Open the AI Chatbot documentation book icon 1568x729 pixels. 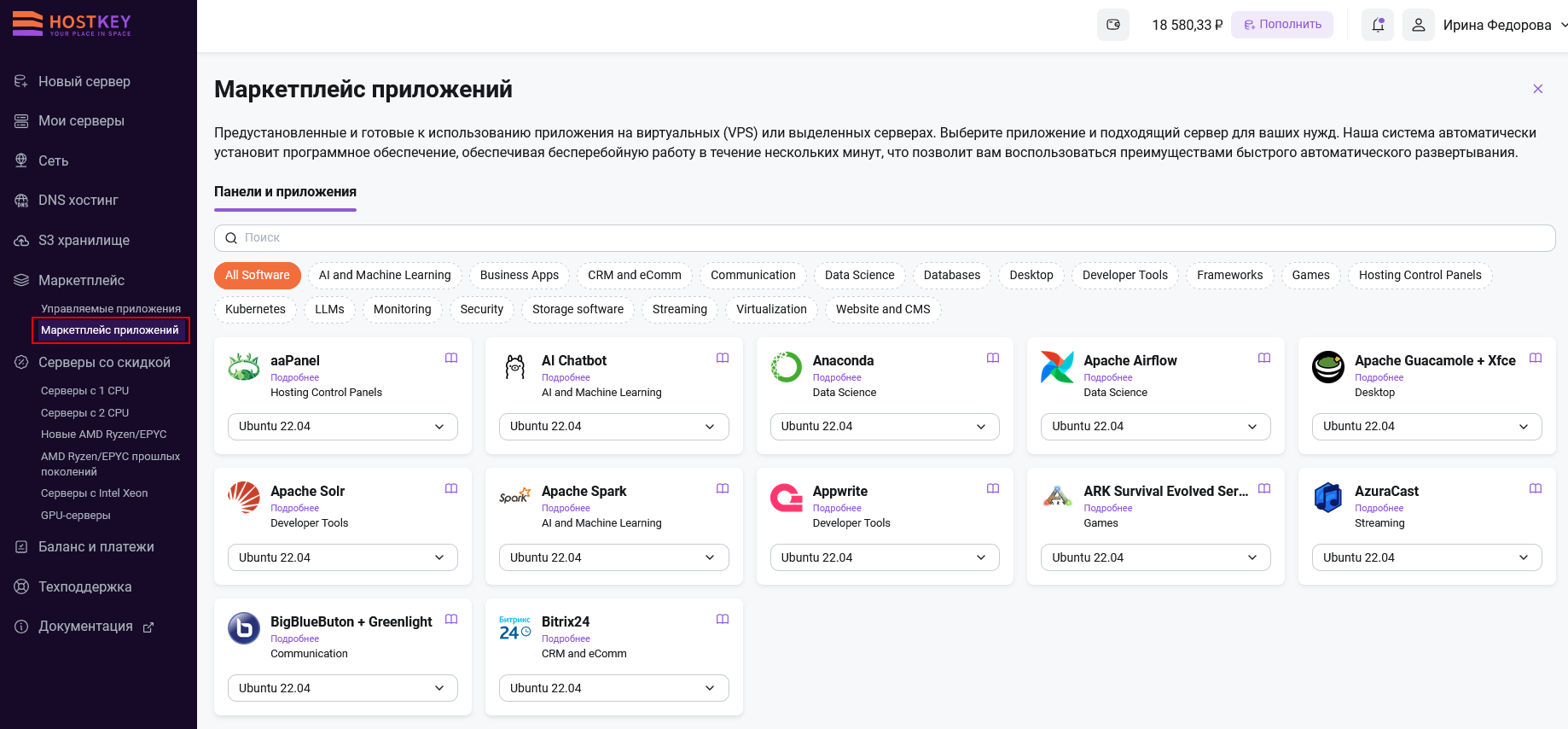click(723, 358)
